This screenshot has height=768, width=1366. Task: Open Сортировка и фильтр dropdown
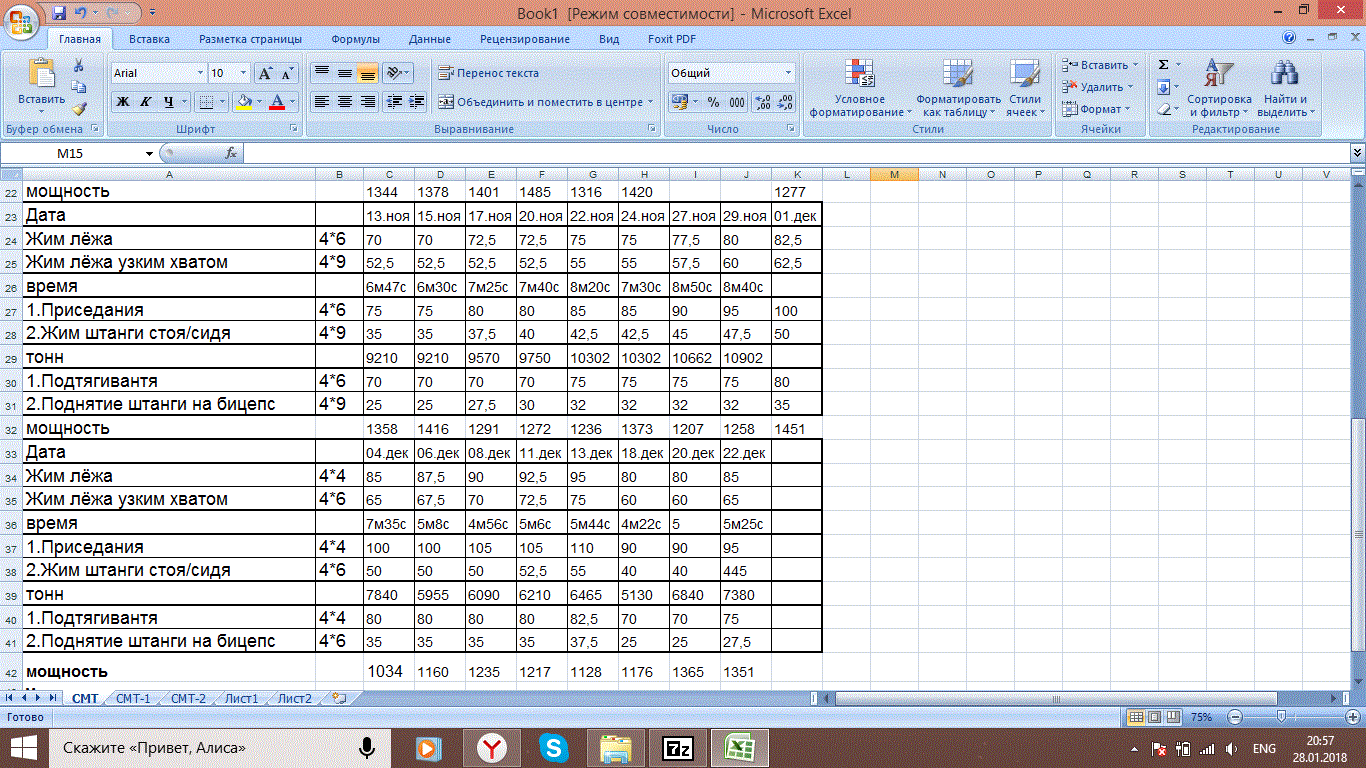1219,88
